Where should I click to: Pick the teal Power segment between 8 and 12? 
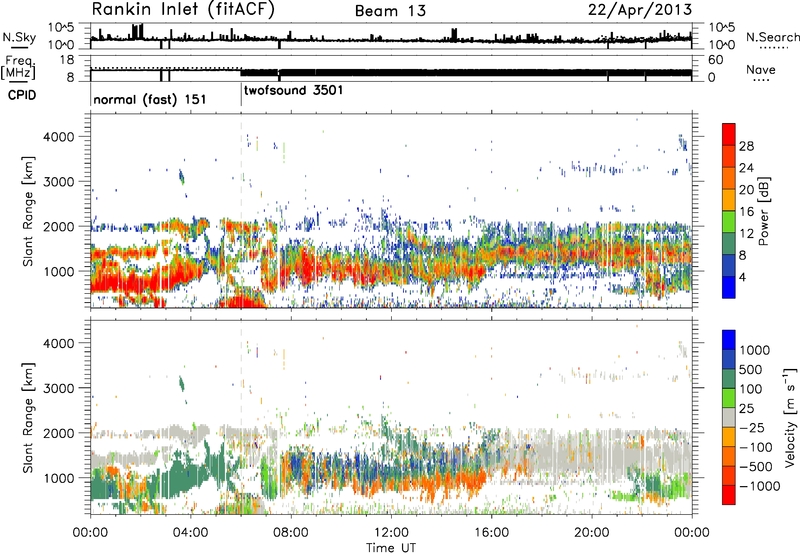click(x=729, y=243)
